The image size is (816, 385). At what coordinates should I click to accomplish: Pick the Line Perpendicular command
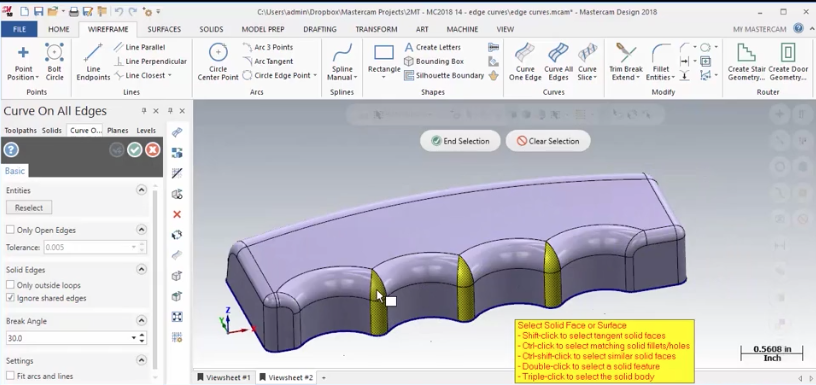coord(150,61)
